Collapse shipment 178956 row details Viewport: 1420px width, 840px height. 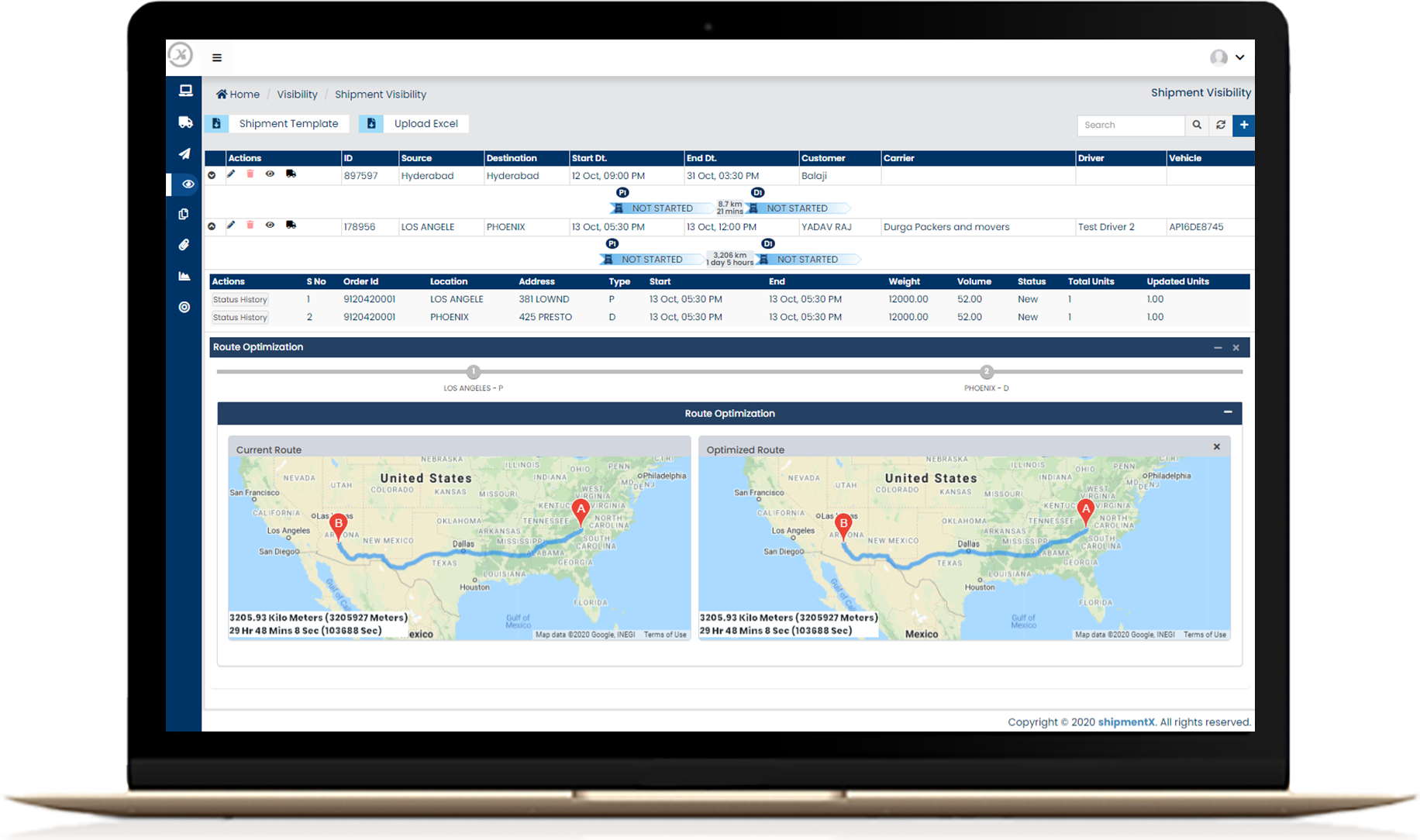click(212, 226)
